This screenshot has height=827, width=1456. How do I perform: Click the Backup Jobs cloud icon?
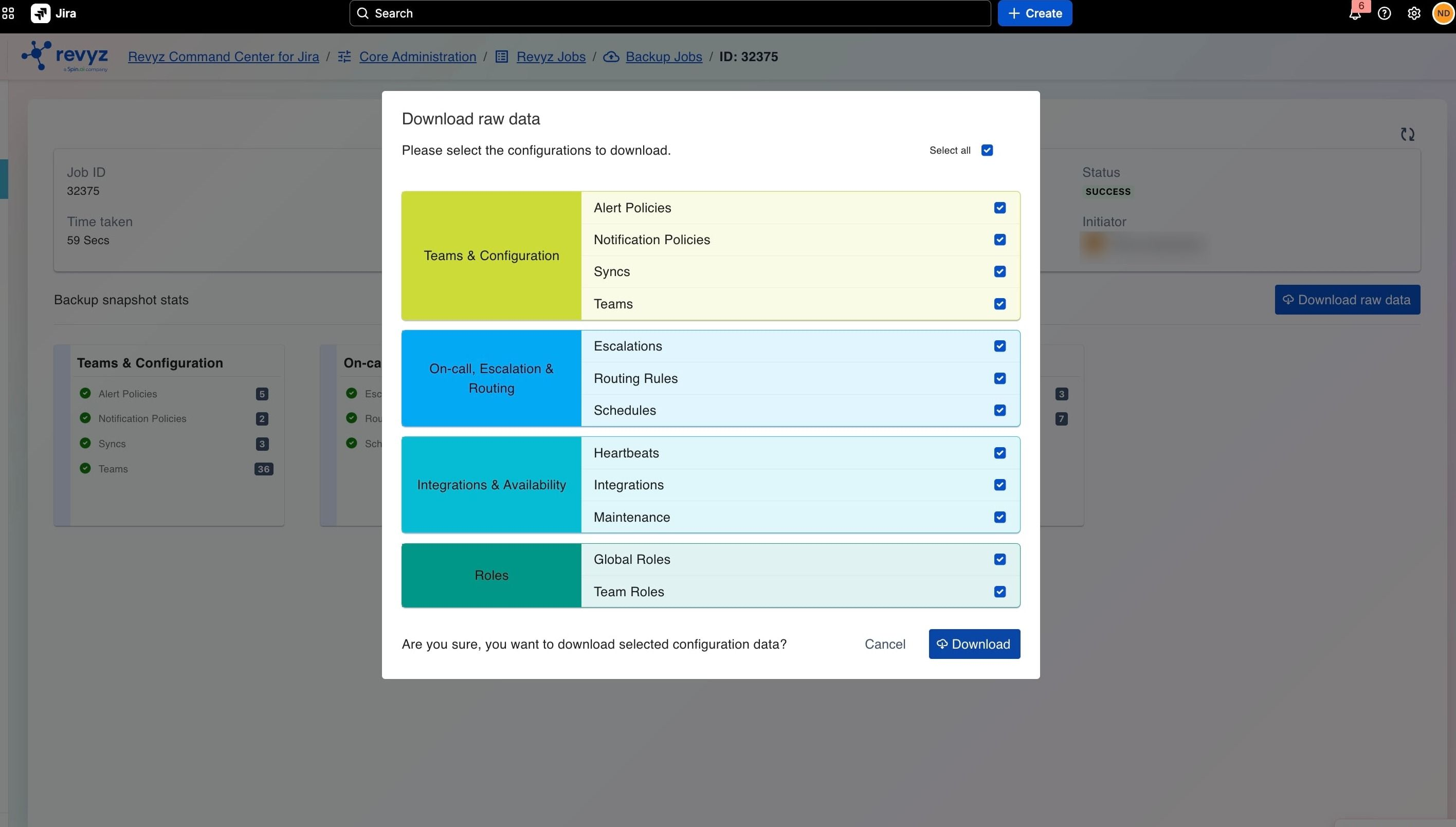pyautogui.click(x=611, y=56)
